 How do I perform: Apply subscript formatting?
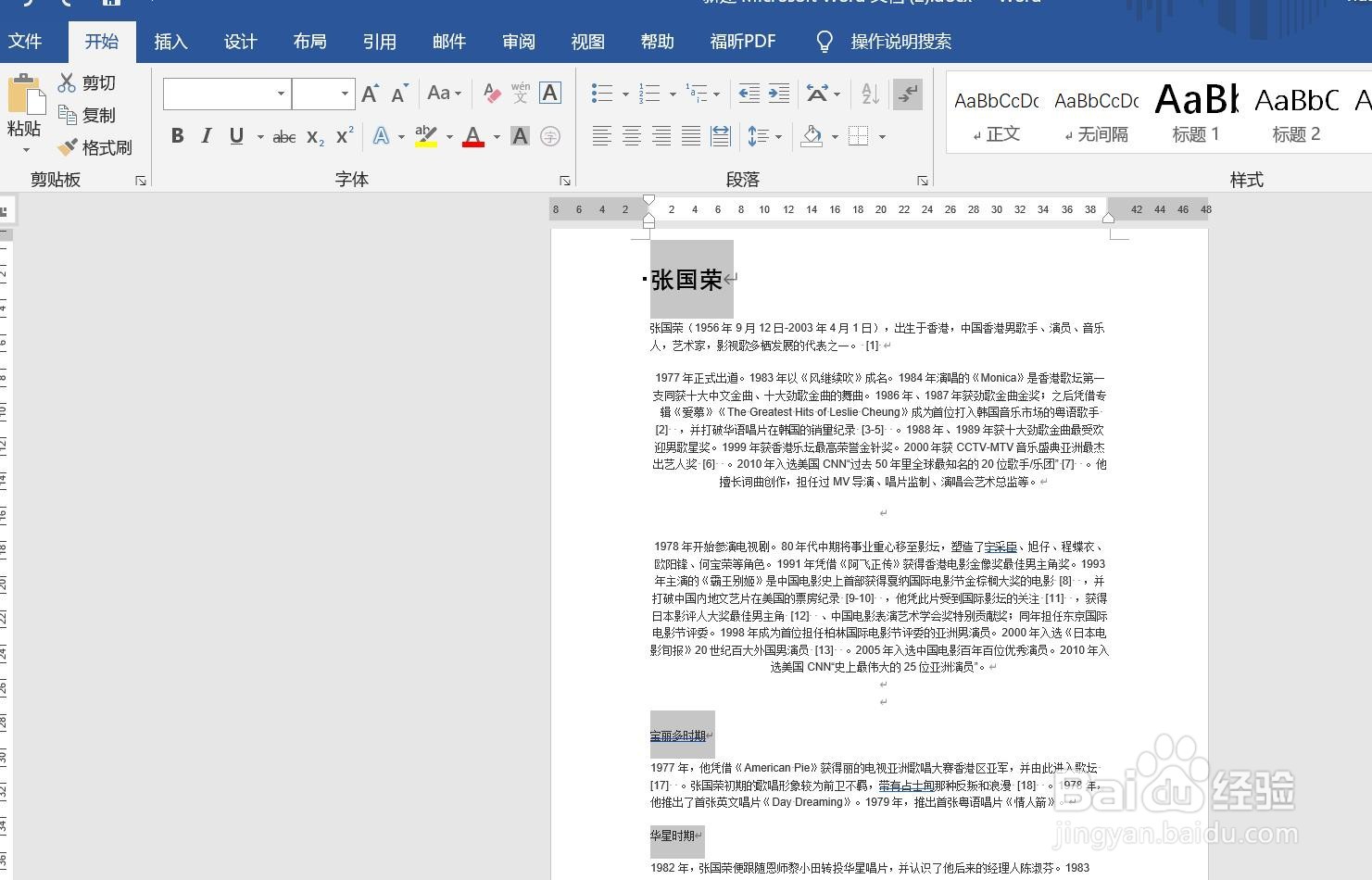[313, 136]
